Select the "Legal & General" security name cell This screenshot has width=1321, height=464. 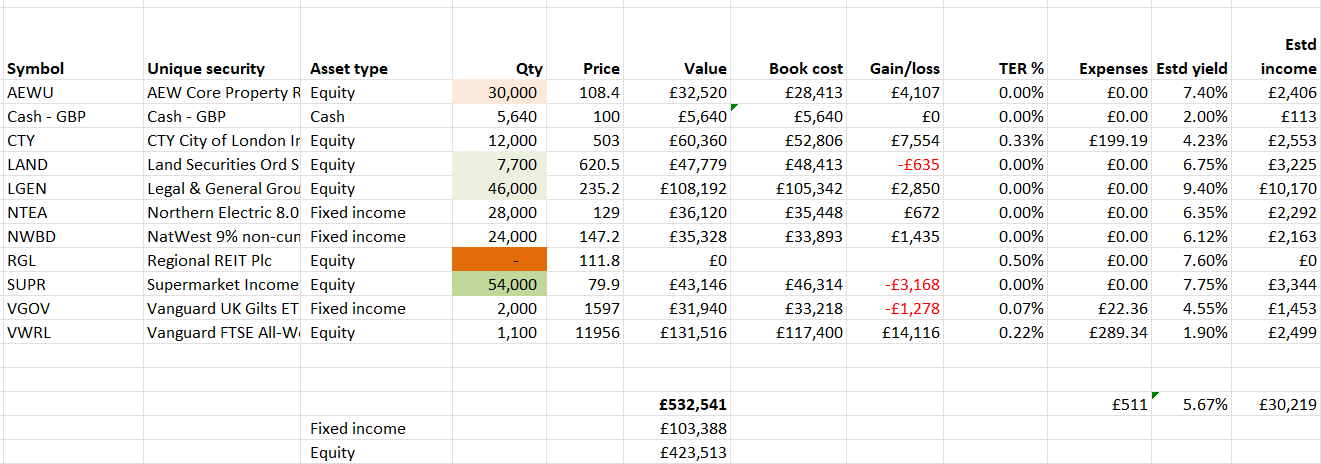223,188
